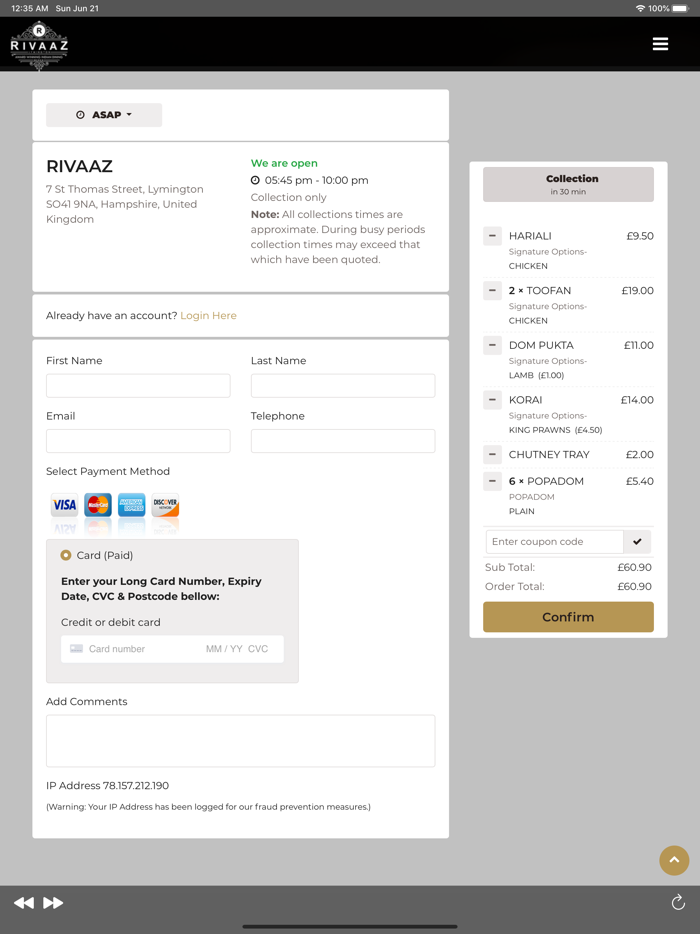This screenshot has height=934, width=700.
Task: Reload the page using the refresh icon
Action: 677,902
